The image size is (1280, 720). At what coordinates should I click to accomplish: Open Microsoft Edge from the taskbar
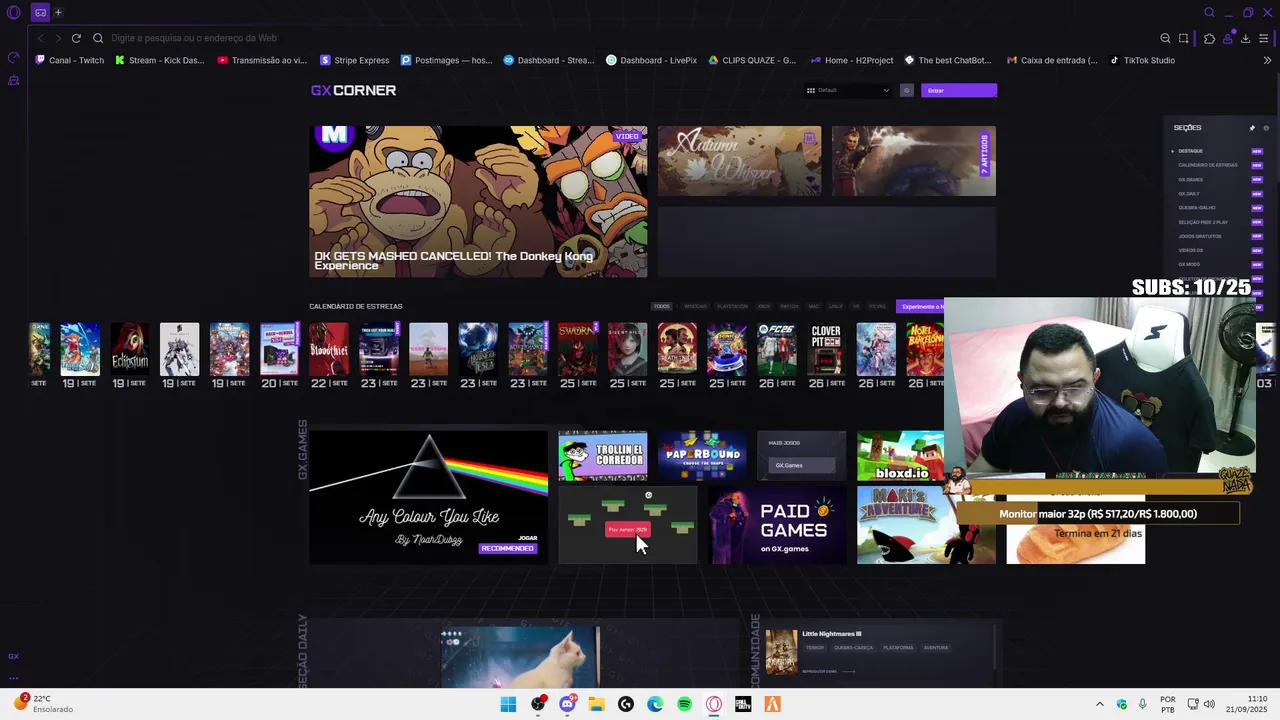click(655, 704)
